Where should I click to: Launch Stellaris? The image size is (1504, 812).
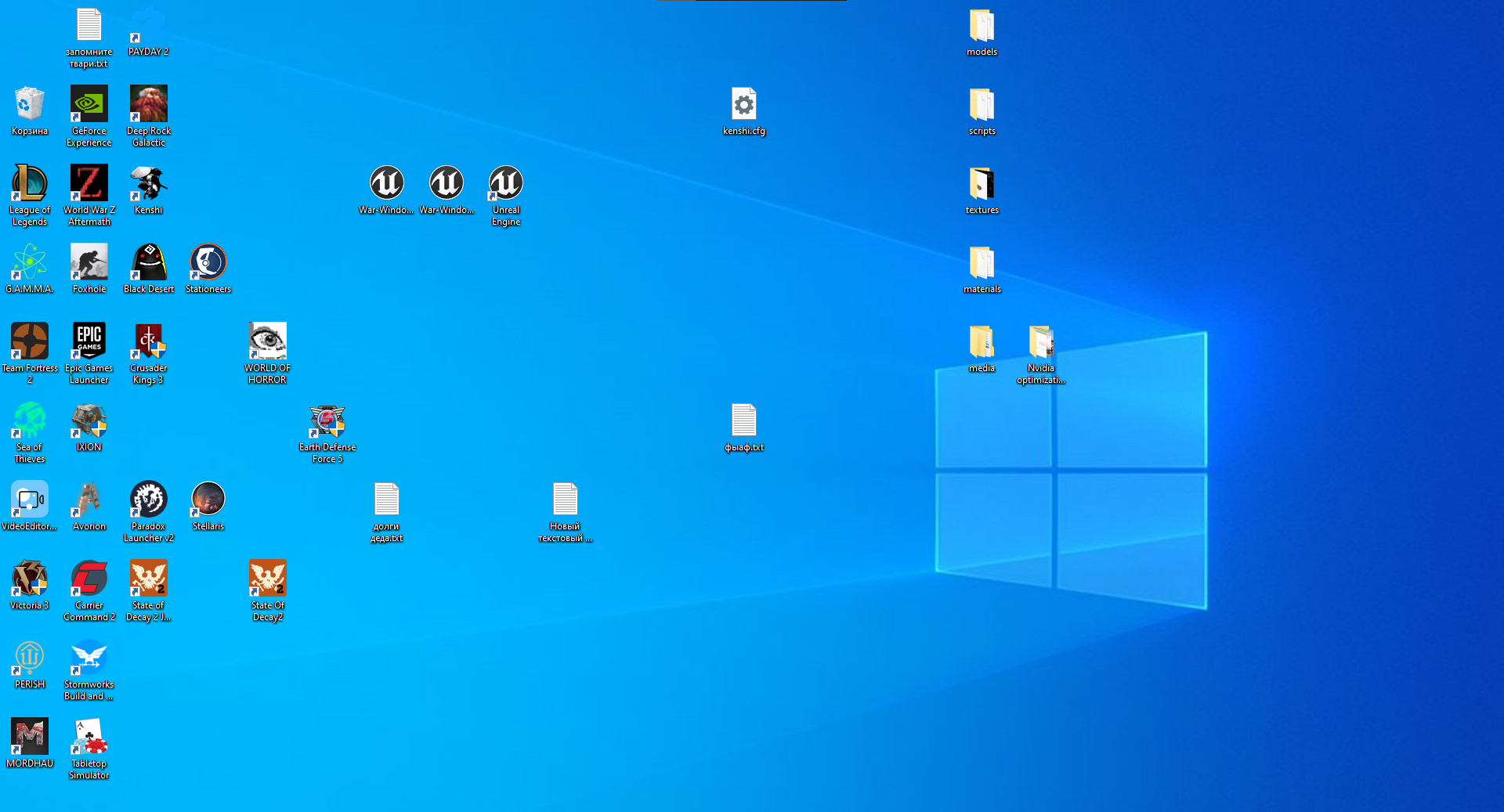click(x=208, y=507)
